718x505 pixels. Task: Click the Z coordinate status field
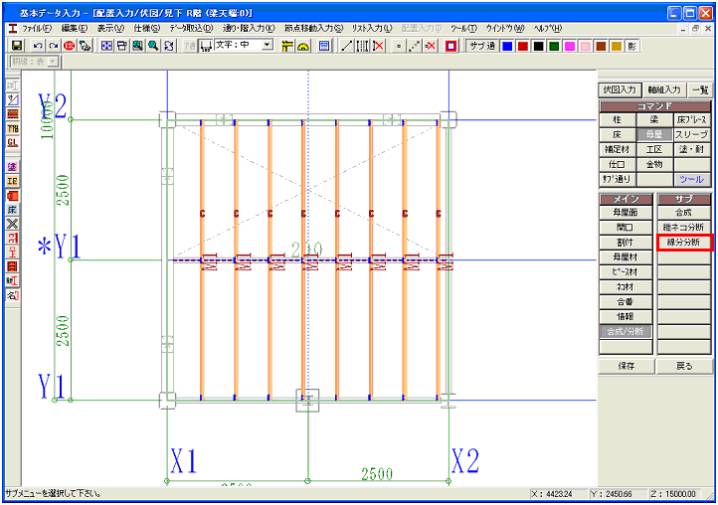coord(677,494)
